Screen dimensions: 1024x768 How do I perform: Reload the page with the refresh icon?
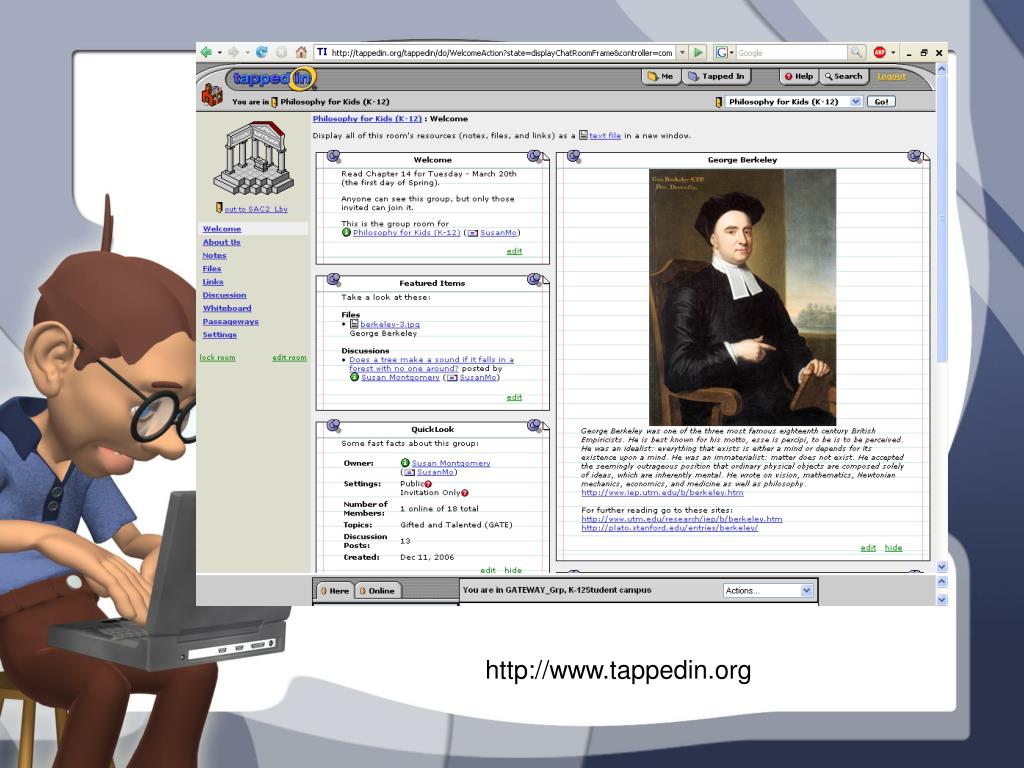(262, 52)
